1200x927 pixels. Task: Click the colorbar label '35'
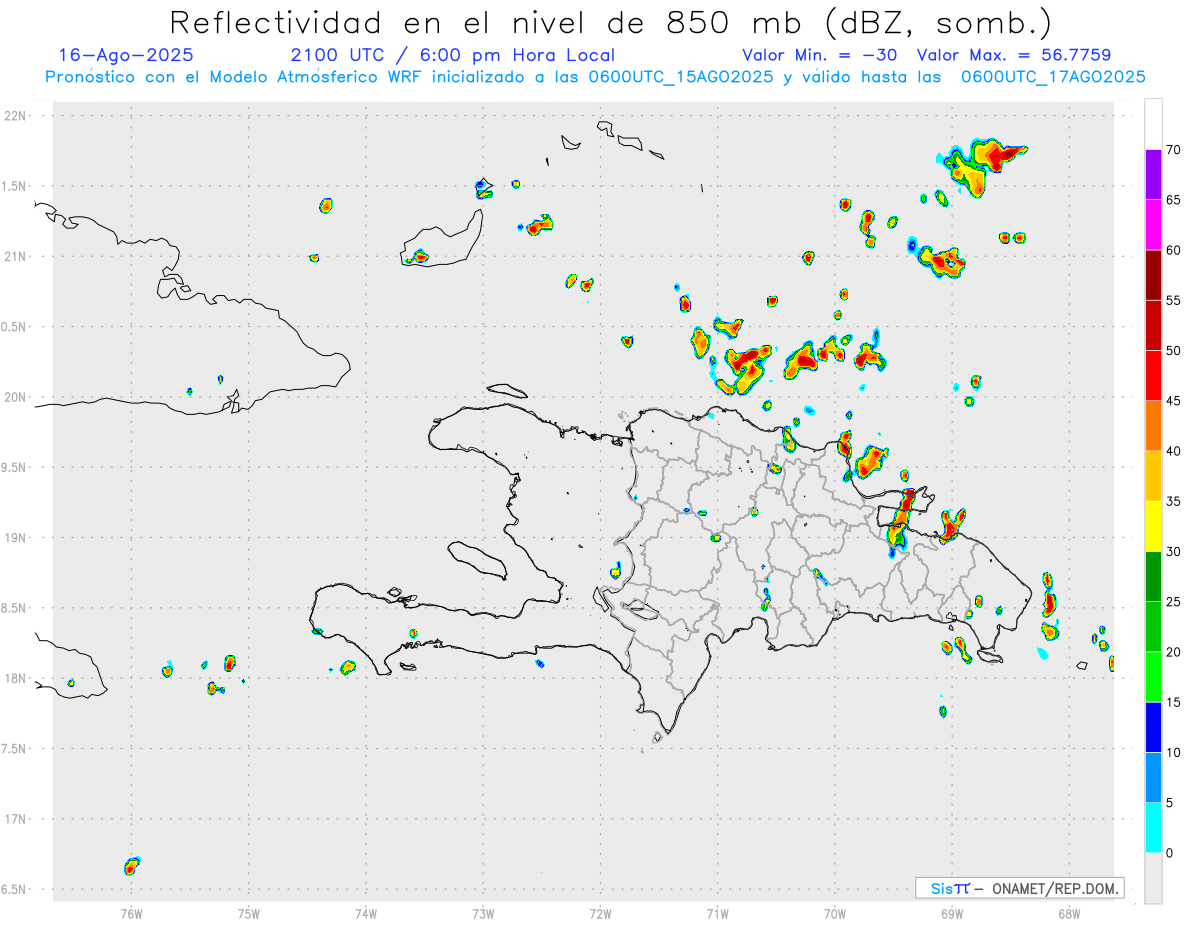[x=1173, y=502]
